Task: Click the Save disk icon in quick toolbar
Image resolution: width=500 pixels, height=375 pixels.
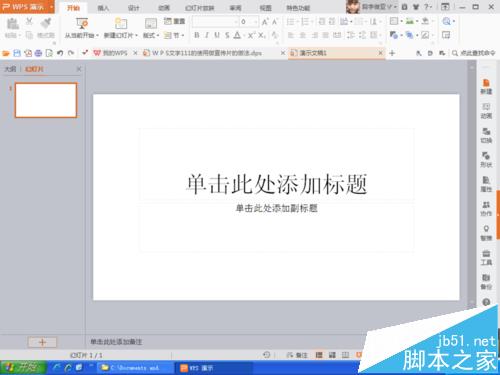Action: click(17, 53)
